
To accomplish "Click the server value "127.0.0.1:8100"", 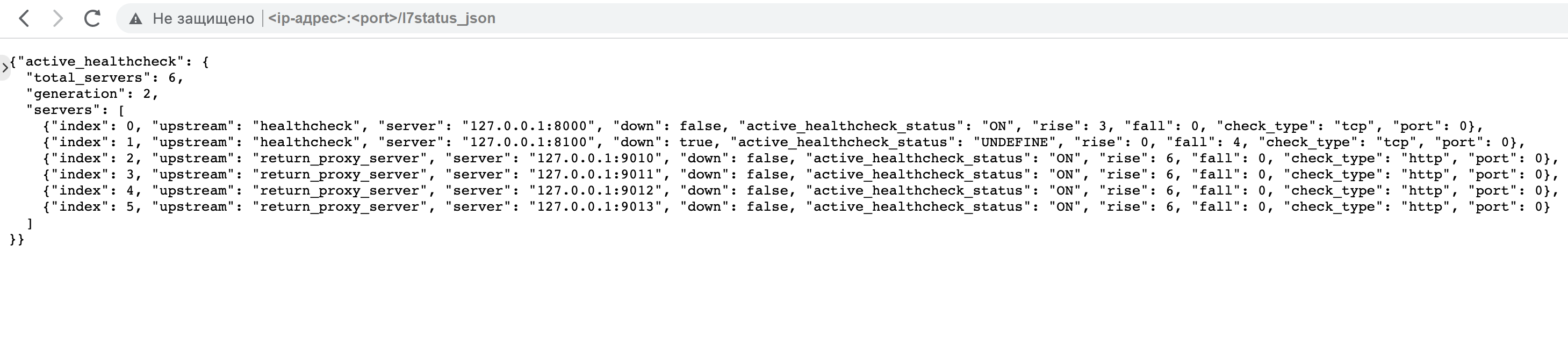I will pyautogui.click(x=528, y=142).
